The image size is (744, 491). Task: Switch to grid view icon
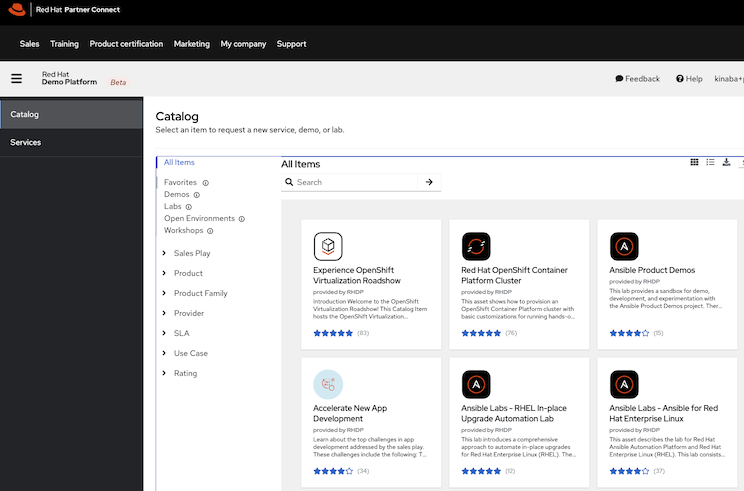(x=694, y=162)
